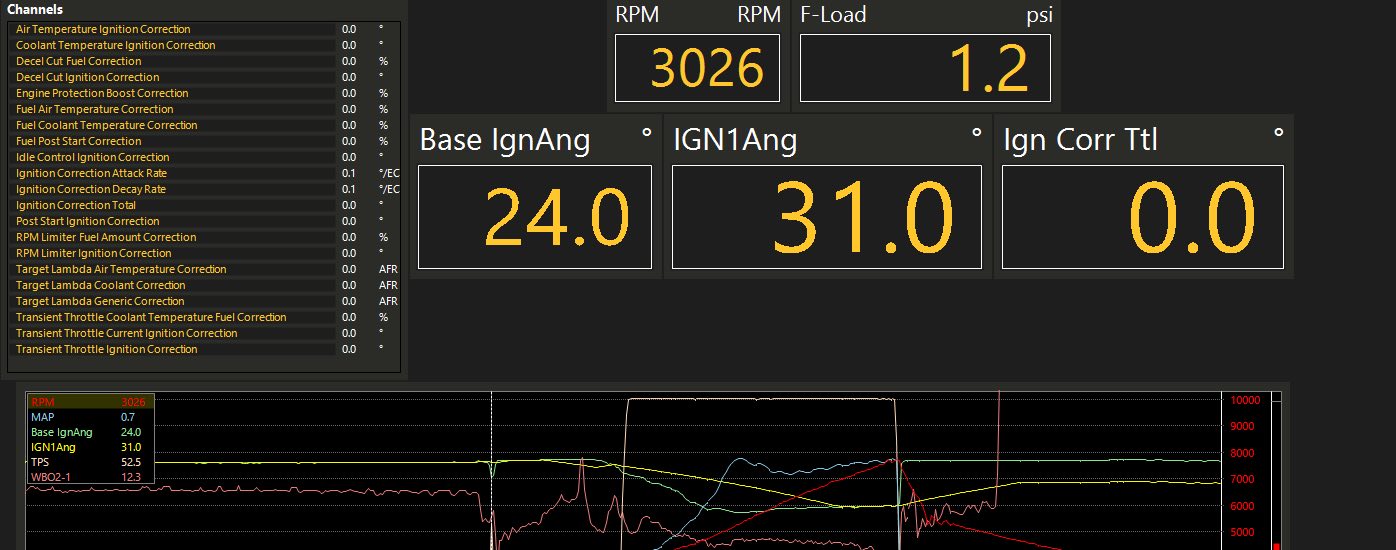The image size is (1396, 550).
Task: Select Transient Throttle Ignition Correction row
Action: tap(204, 349)
